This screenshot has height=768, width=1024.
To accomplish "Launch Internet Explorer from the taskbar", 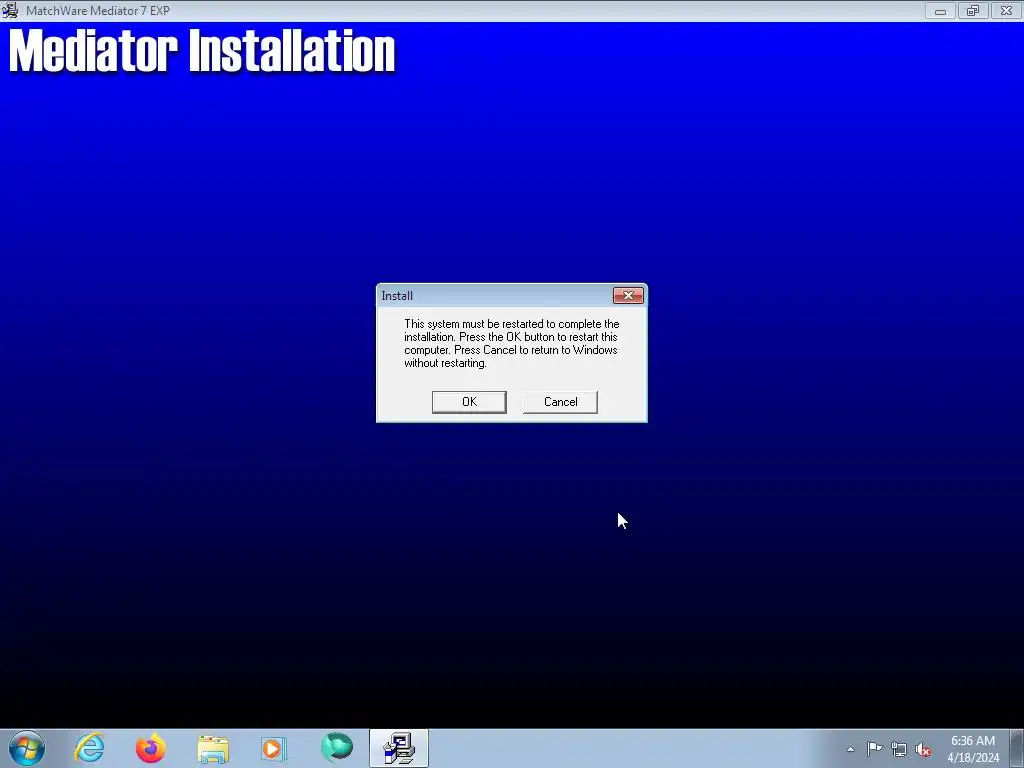I will tap(89, 748).
